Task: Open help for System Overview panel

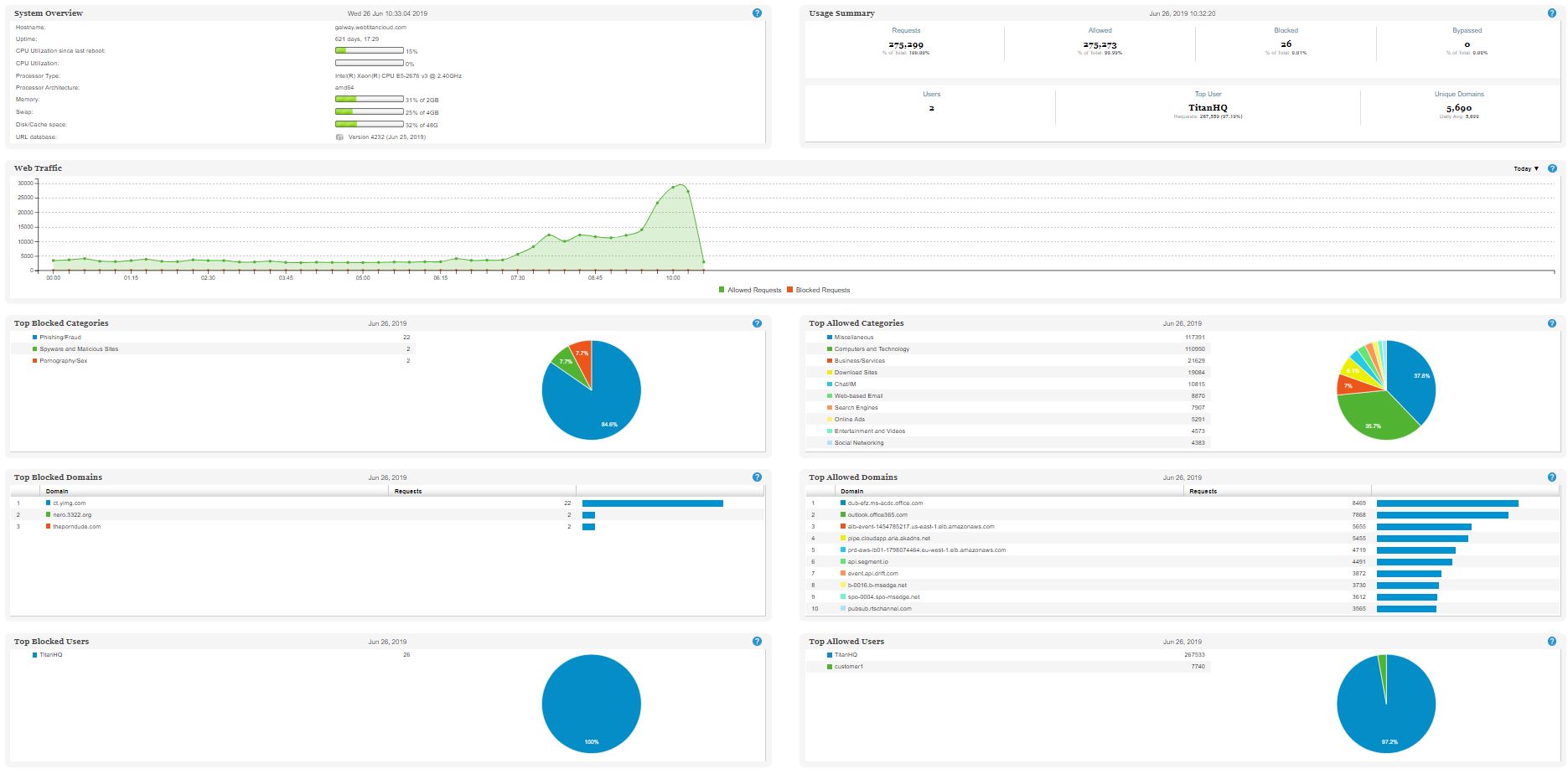Action: 757,13
